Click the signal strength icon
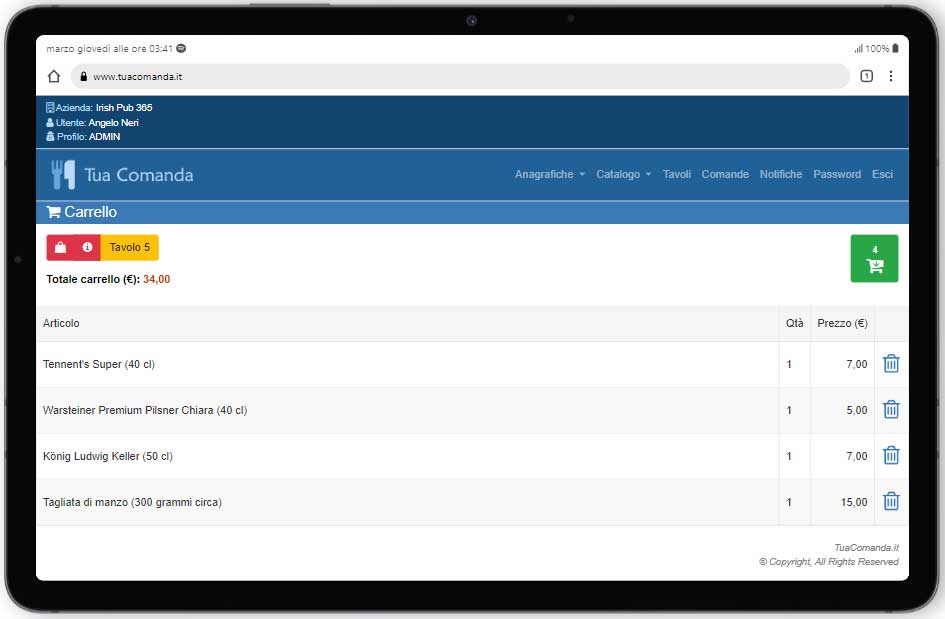This screenshot has width=945, height=619. click(x=859, y=48)
